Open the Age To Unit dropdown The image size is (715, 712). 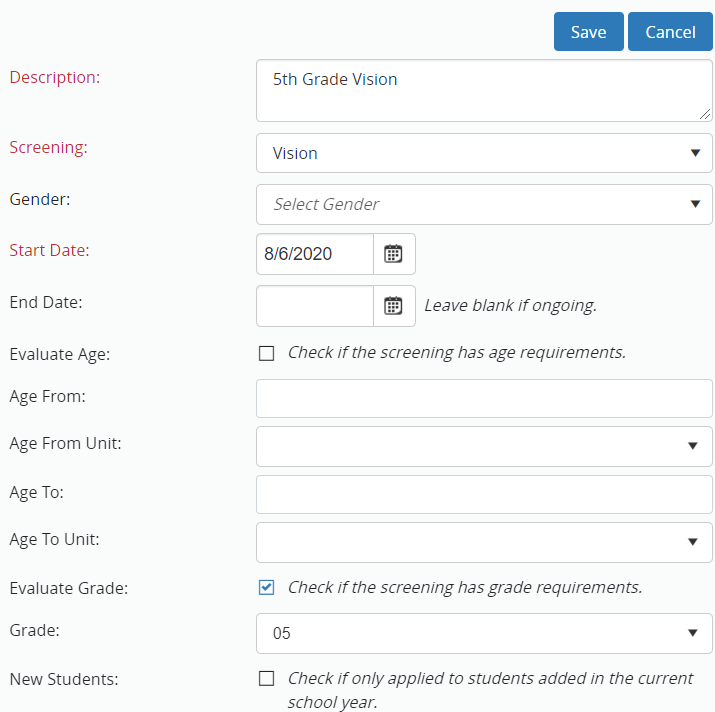click(x=484, y=541)
